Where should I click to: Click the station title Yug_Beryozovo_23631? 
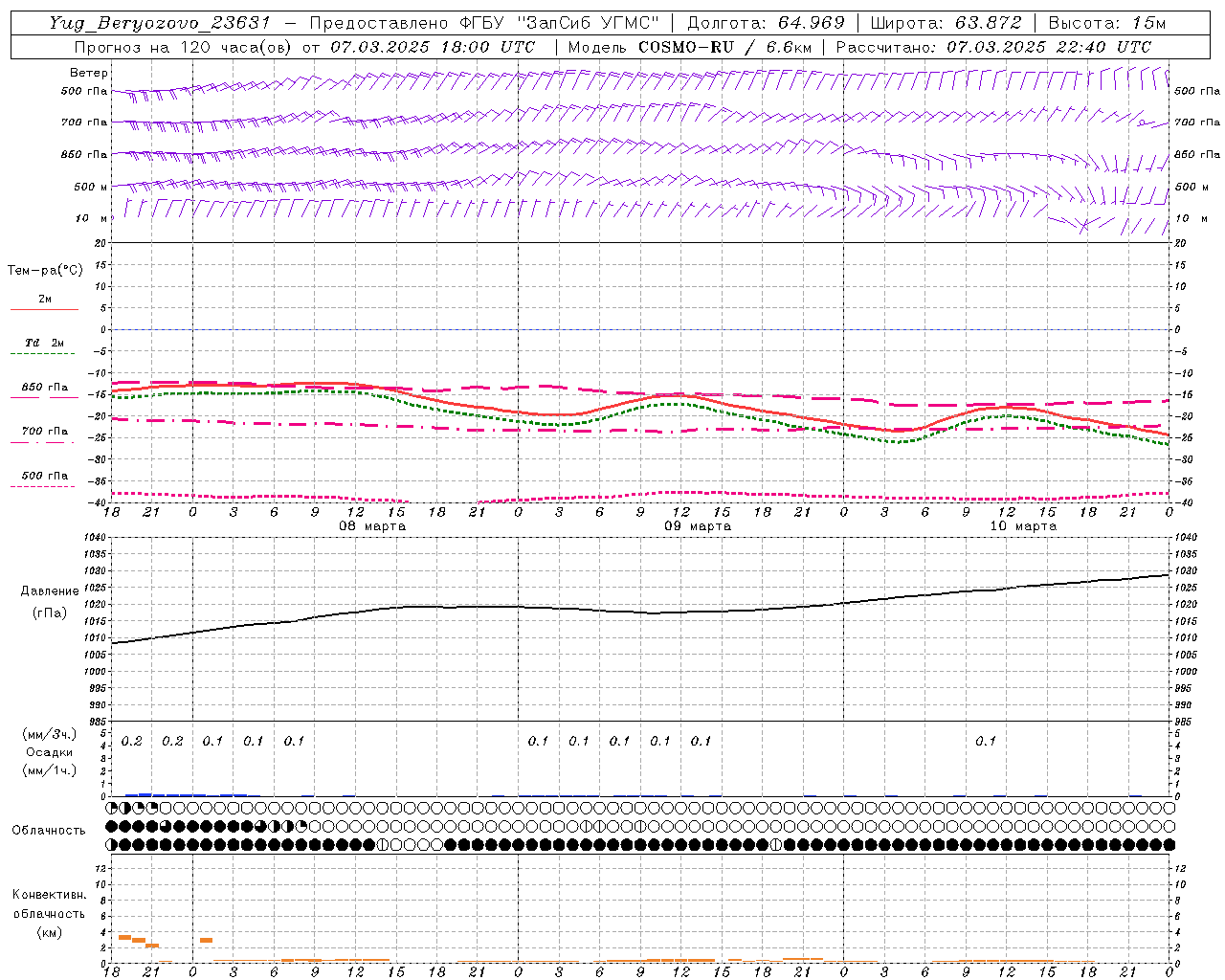tap(160, 23)
